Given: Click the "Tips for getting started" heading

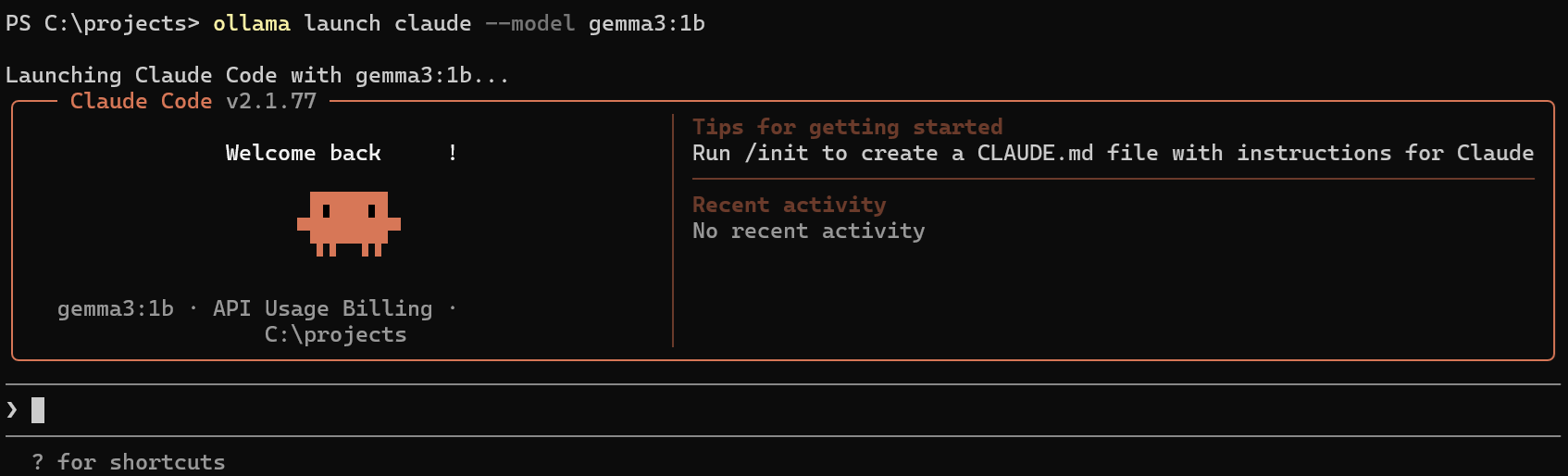Looking at the screenshot, I should click(x=847, y=127).
